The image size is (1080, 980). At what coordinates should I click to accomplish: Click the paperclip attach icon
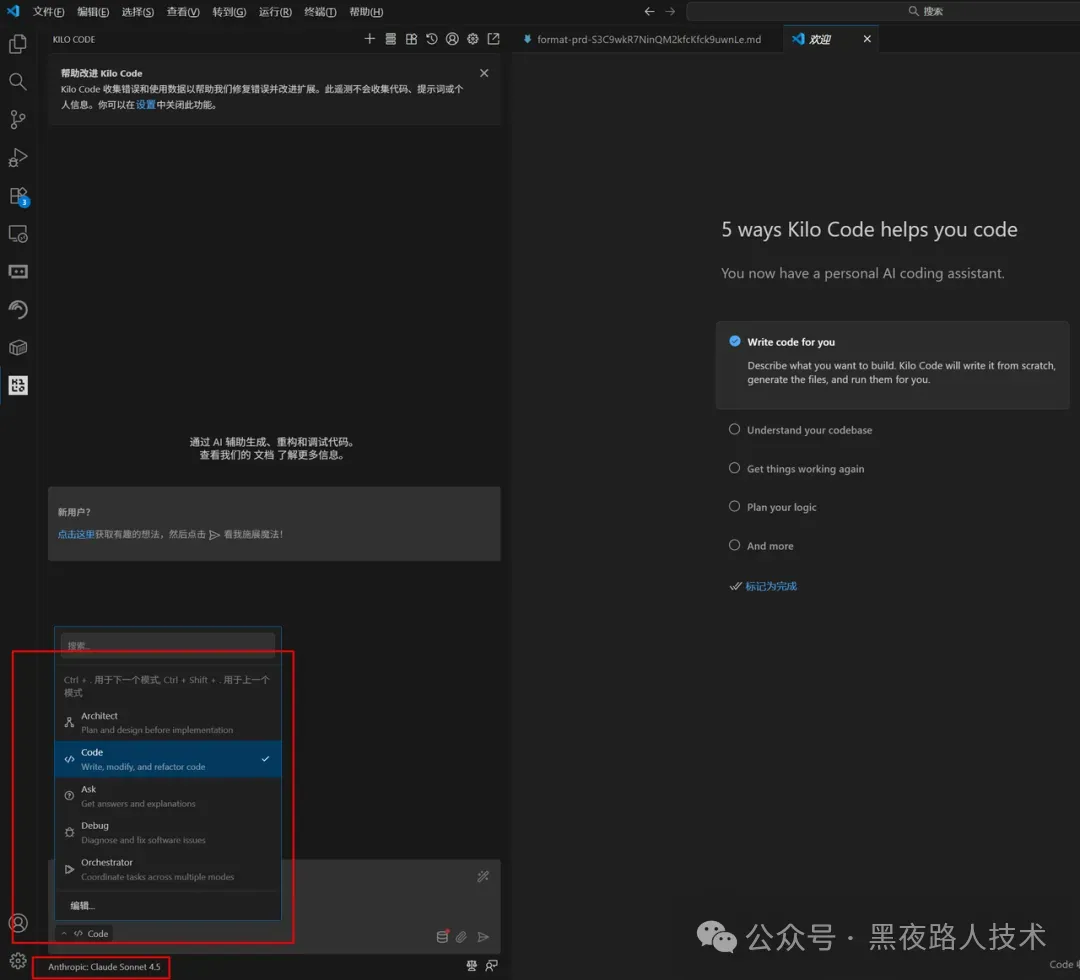point(461,937)
